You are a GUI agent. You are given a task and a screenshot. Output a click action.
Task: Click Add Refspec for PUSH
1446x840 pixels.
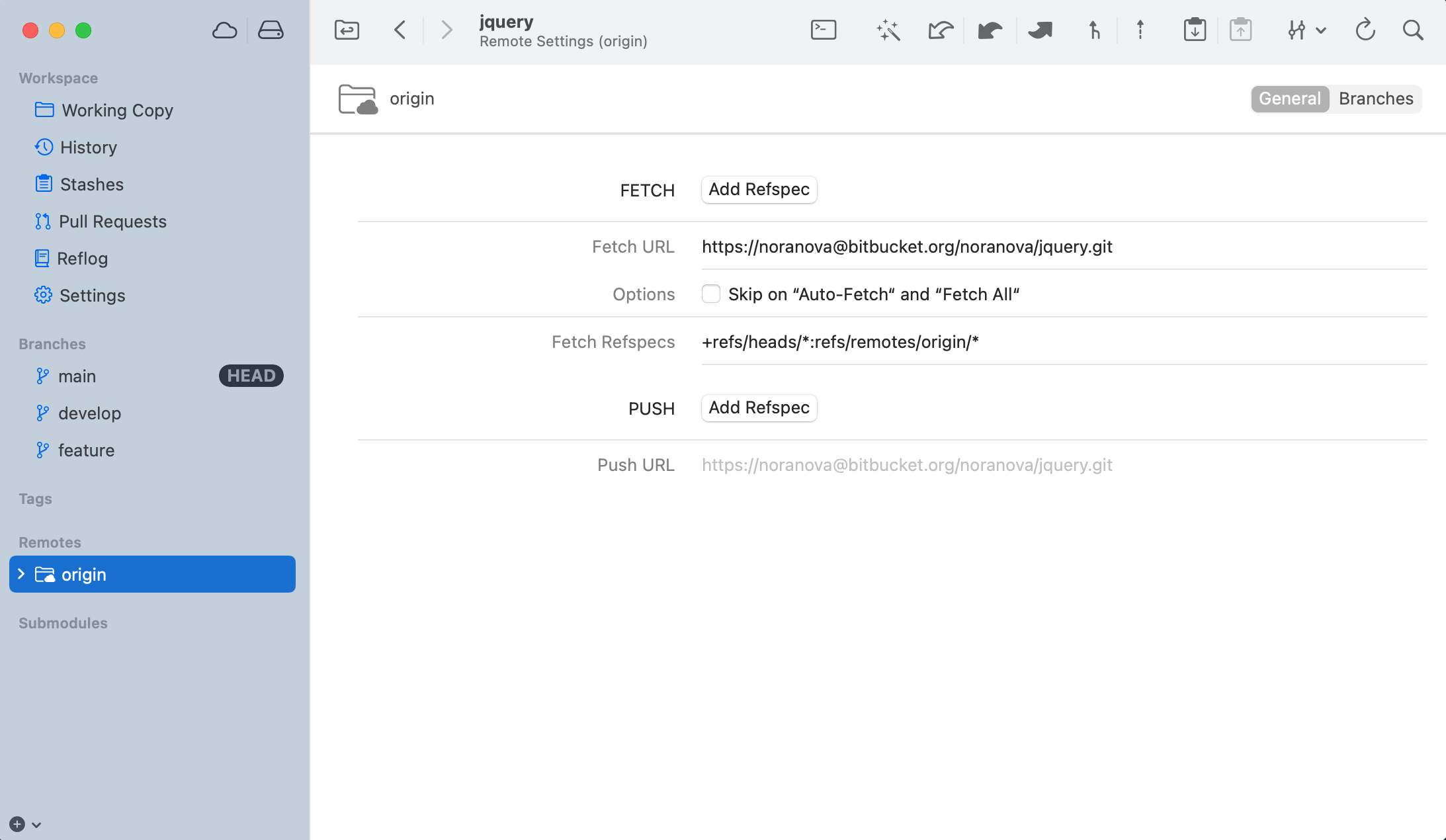coord(758,408)
